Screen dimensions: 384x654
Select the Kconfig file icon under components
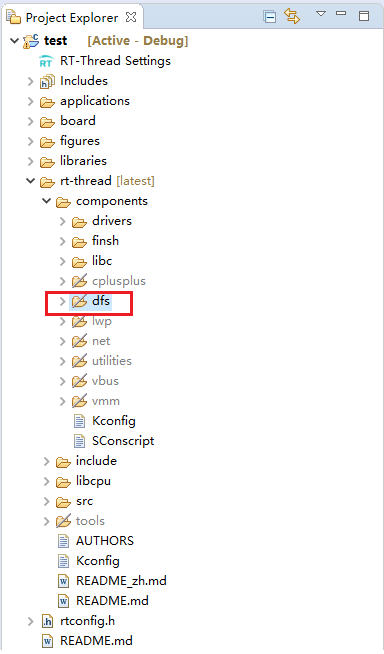pos(79,421)
